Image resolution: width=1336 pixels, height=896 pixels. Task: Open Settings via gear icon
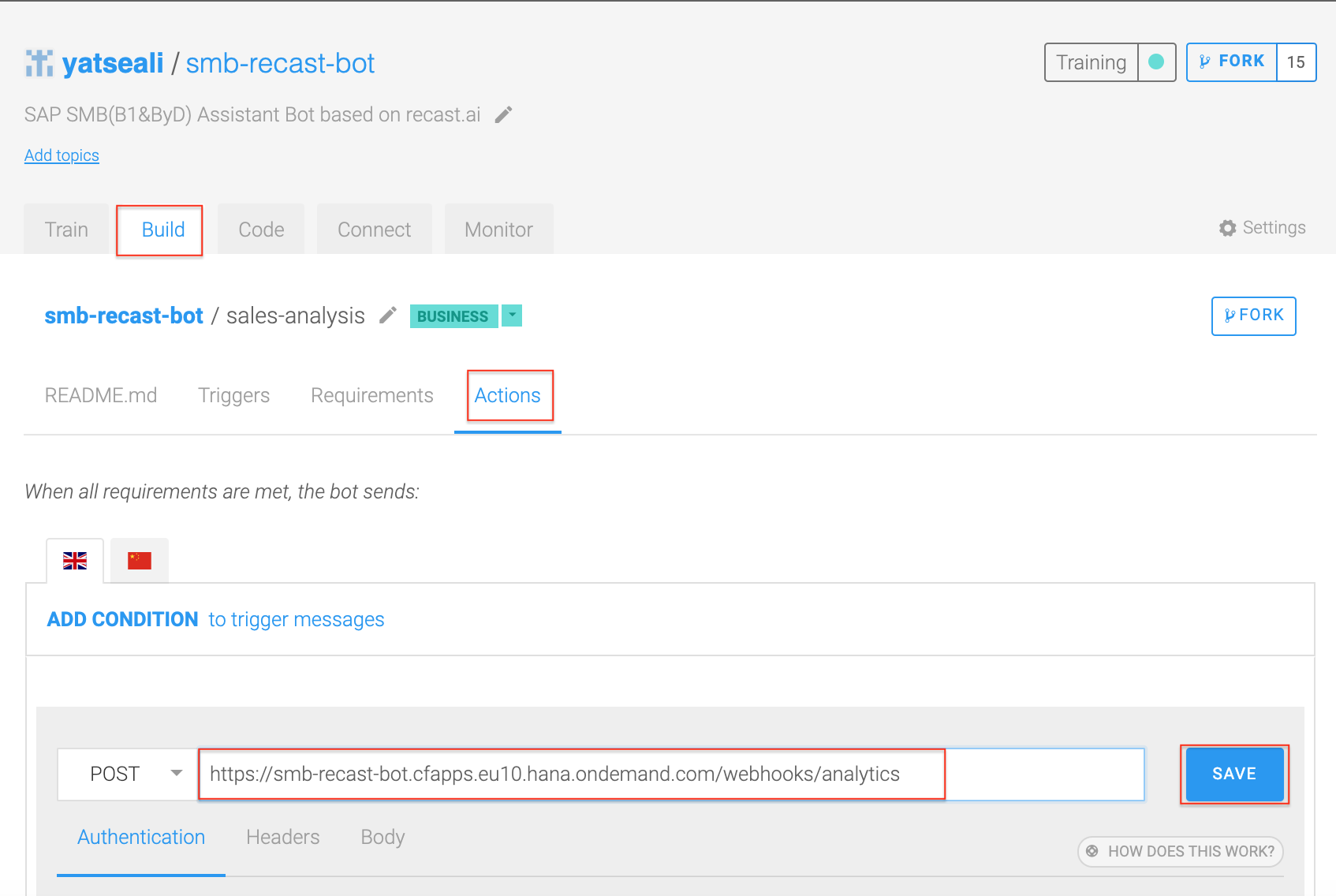tap(1227, 228)
